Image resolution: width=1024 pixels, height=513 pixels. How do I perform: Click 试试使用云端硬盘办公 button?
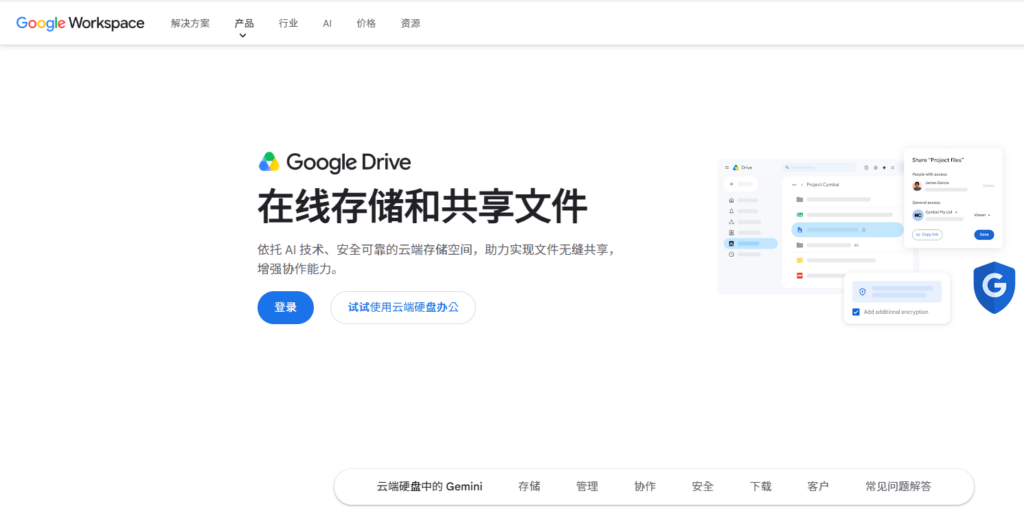pos(403,307)
